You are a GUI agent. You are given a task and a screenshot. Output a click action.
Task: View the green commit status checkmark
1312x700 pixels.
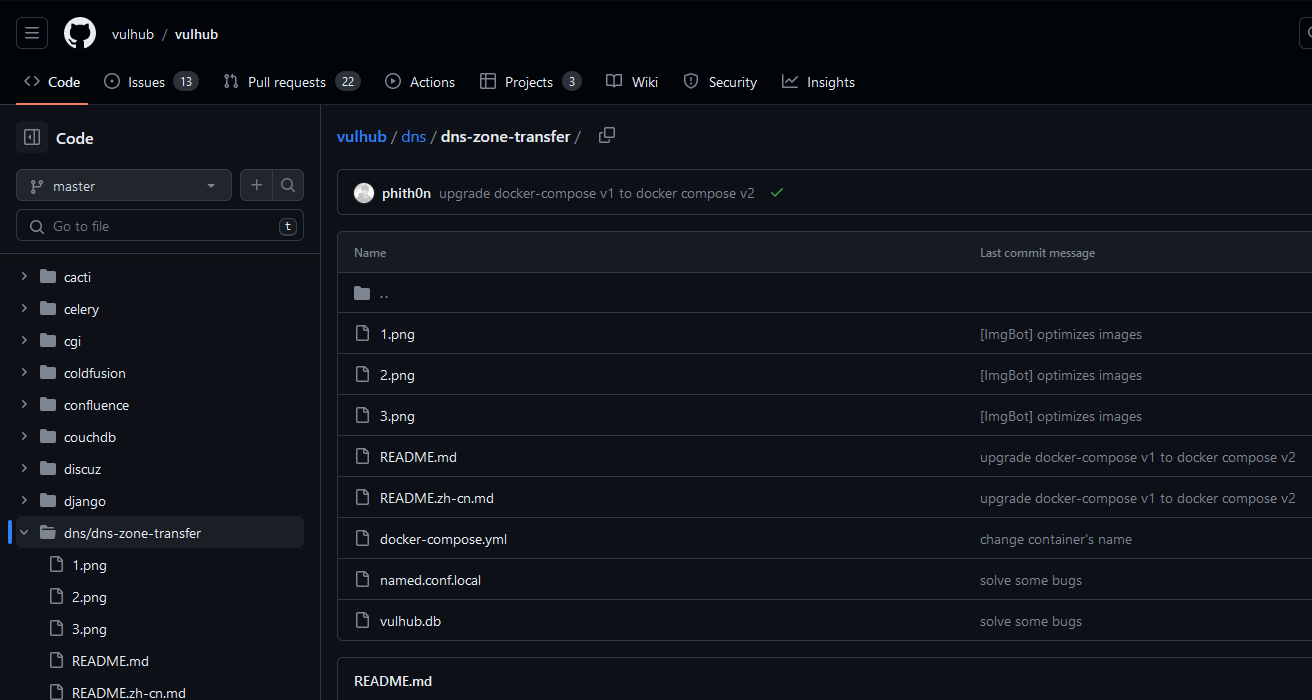(777, 192)
